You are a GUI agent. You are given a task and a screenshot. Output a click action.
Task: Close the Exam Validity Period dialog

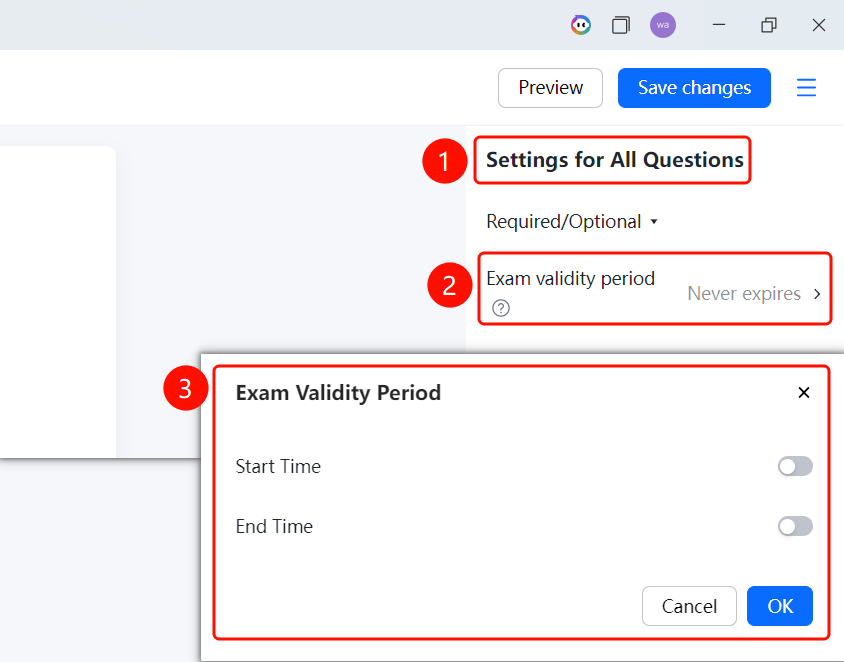804,393
